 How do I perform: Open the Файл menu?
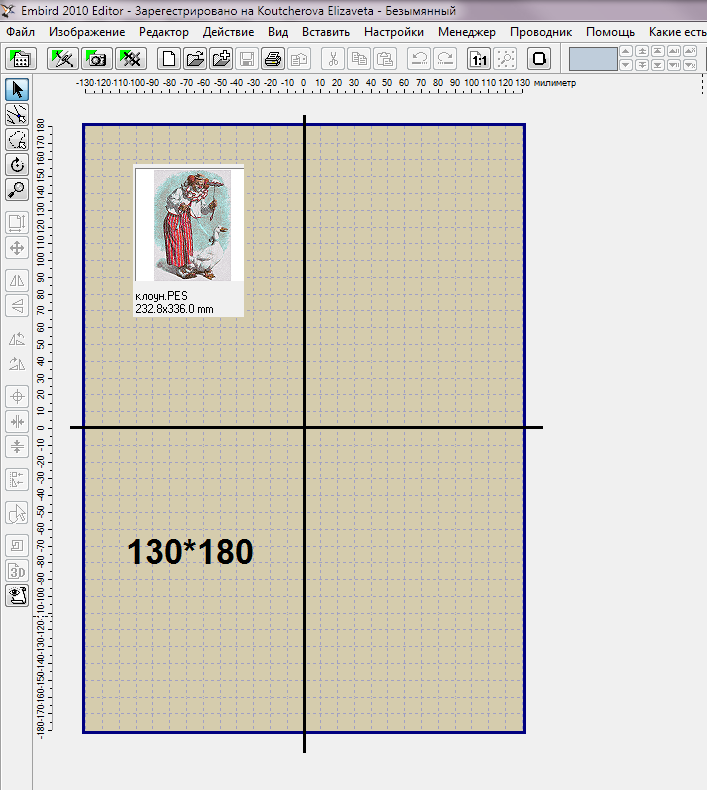click(x=20, y=32)
